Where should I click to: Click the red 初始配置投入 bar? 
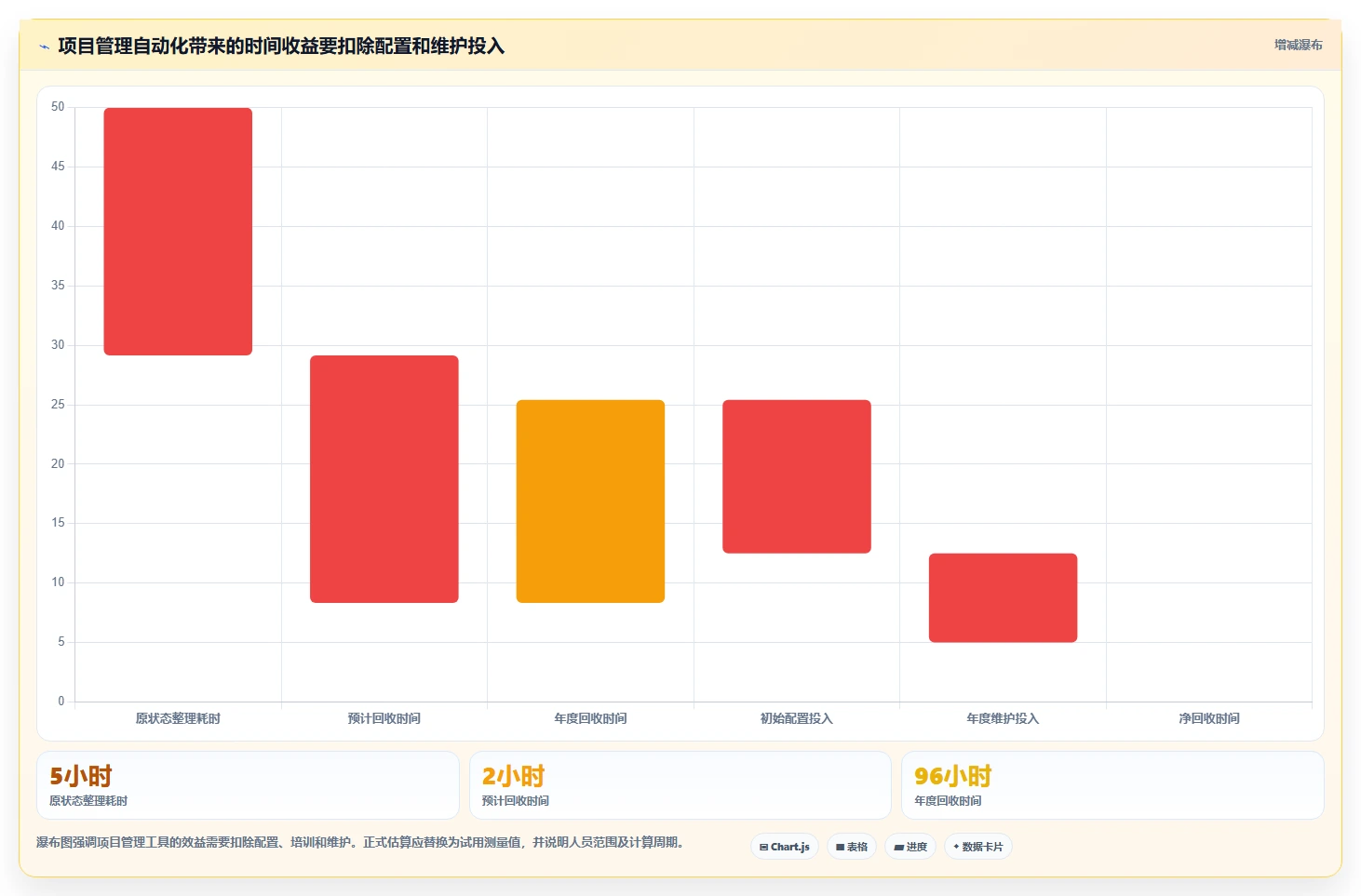[797, 476]
